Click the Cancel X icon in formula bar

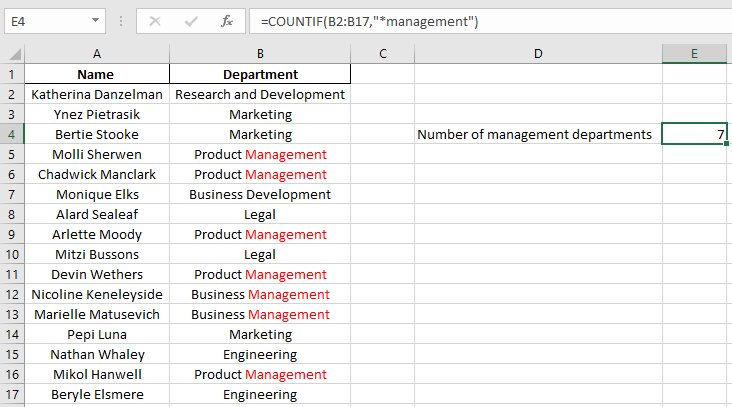pyautogui.click(x=155, y=20)
